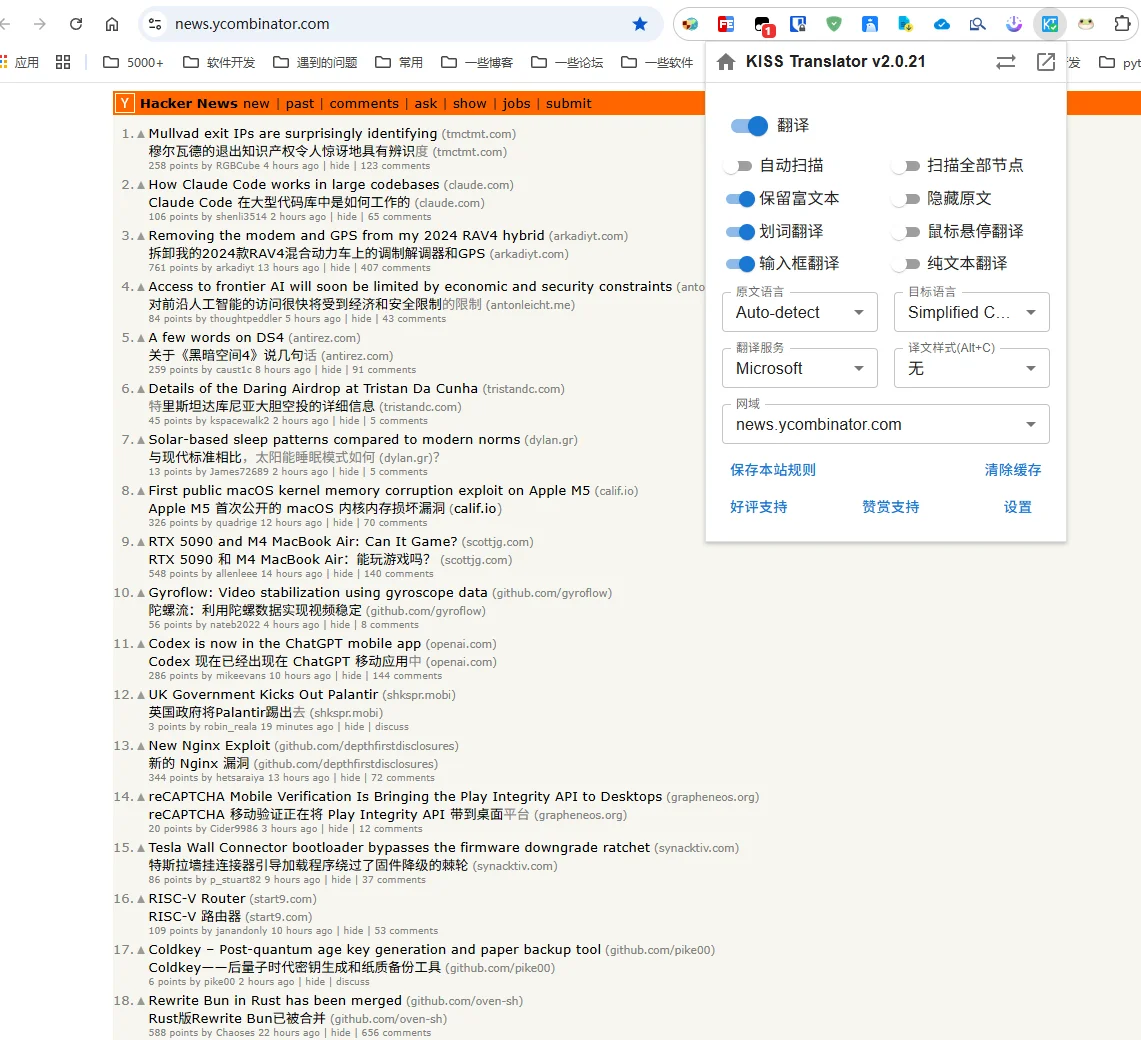This screenshot has height=1040, width=1141.
Task: Click the colorful circle extension icon
Action: [689, 24]
